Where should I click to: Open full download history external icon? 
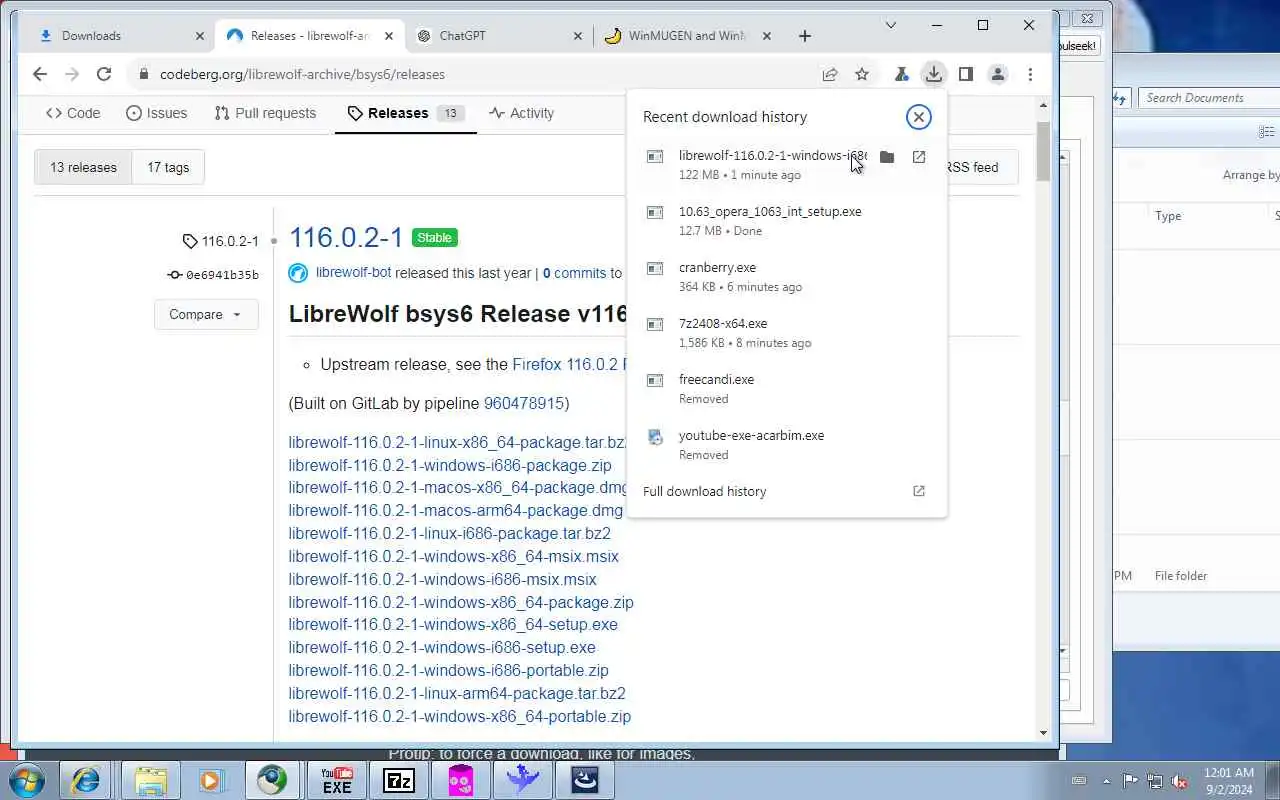pos(919,491)
